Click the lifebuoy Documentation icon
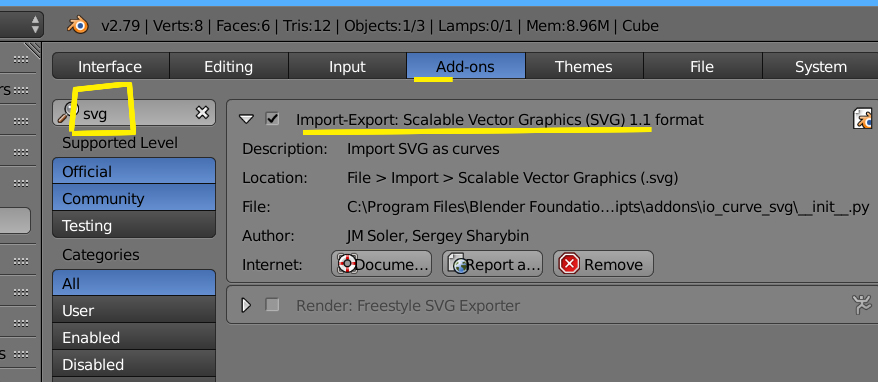This screenshot has width=878, height=382. pos(347,264)
